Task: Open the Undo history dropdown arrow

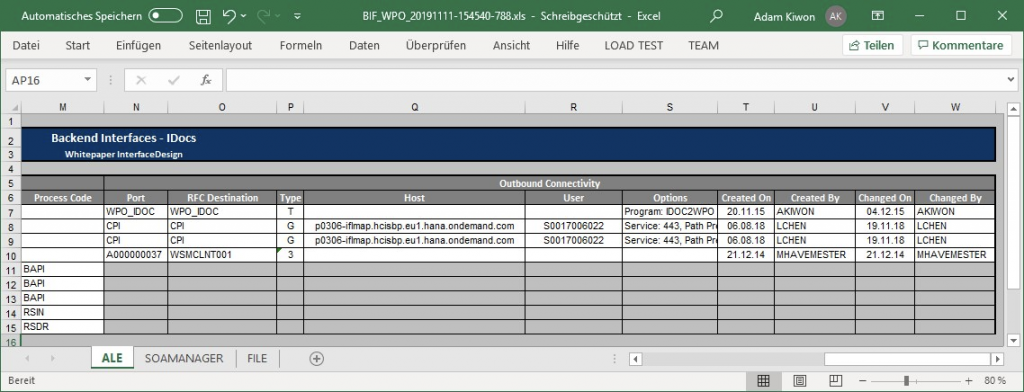Action: coord(244,16)
